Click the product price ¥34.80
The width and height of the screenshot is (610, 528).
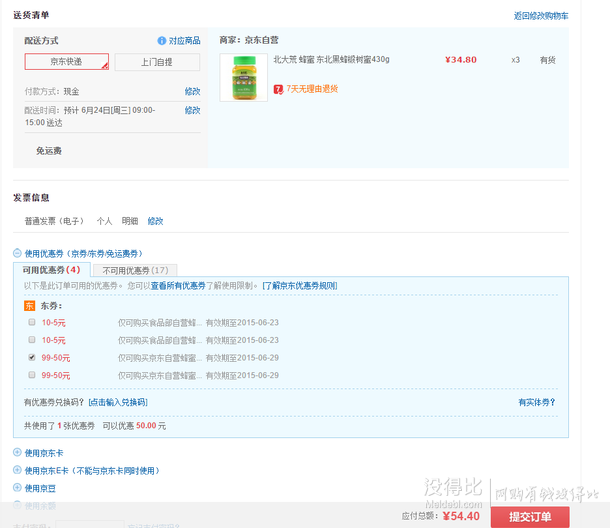click(x=461, y=60)
